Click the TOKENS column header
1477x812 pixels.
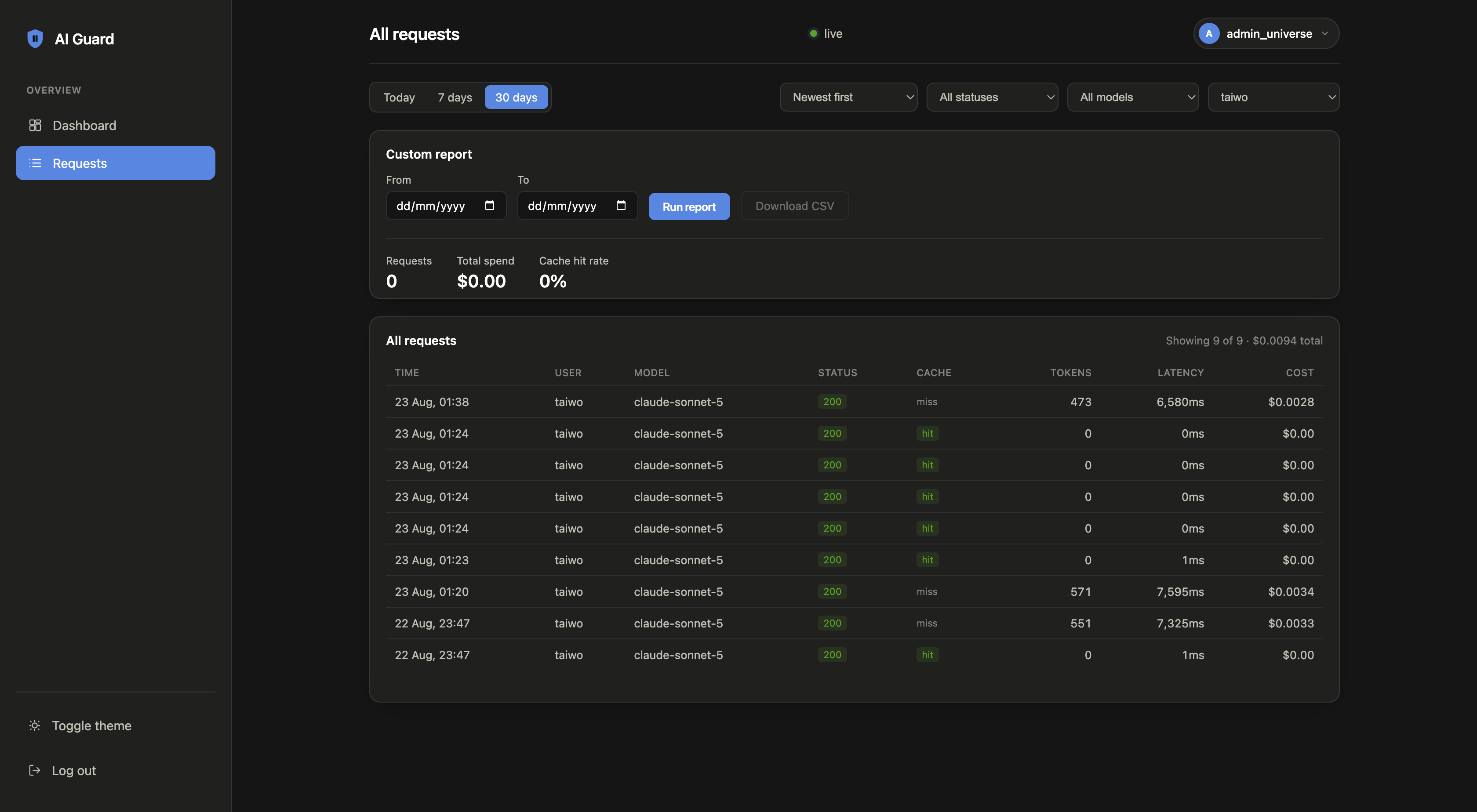click(1070, 373)
